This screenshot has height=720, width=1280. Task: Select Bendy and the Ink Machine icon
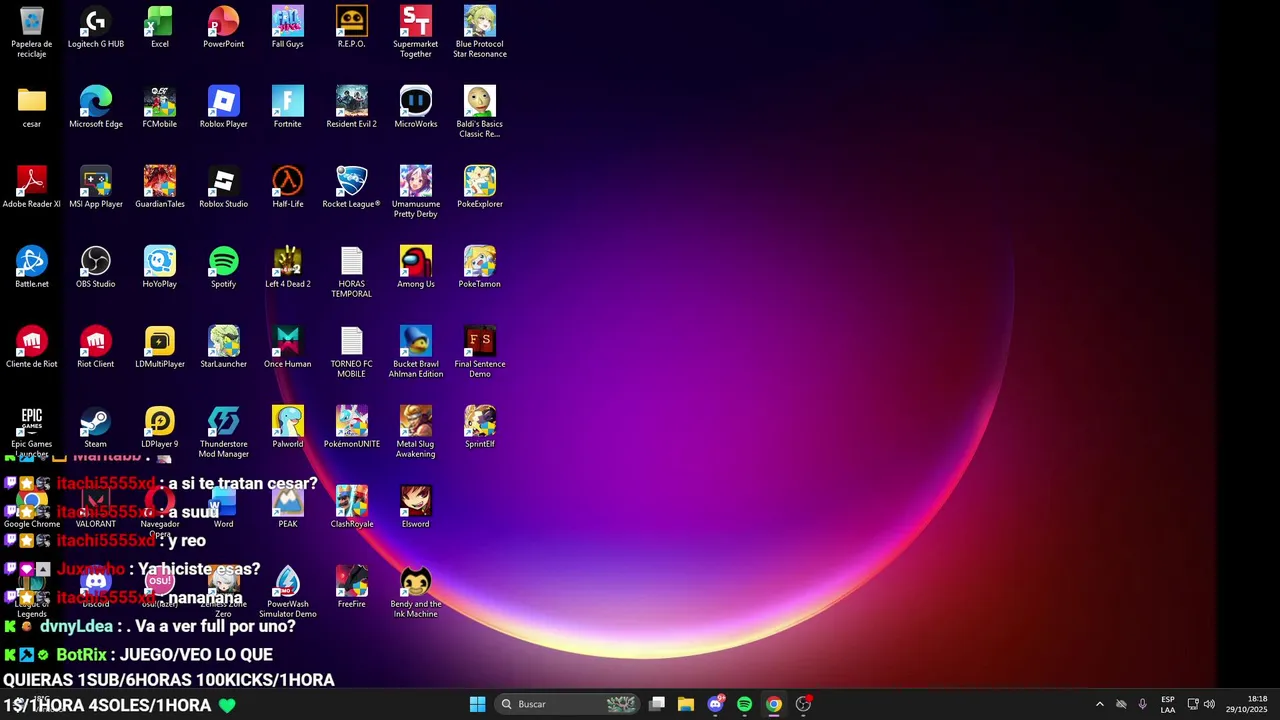[416, 592]
